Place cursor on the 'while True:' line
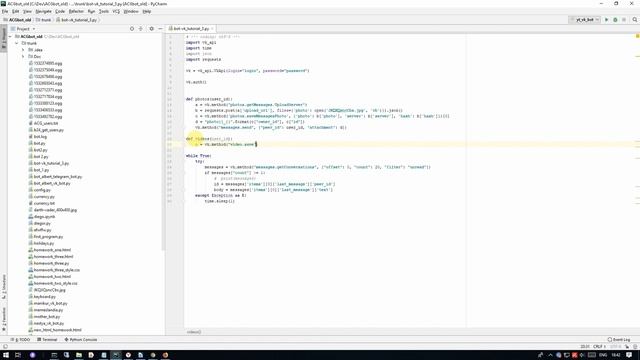 tap(198, 156)
